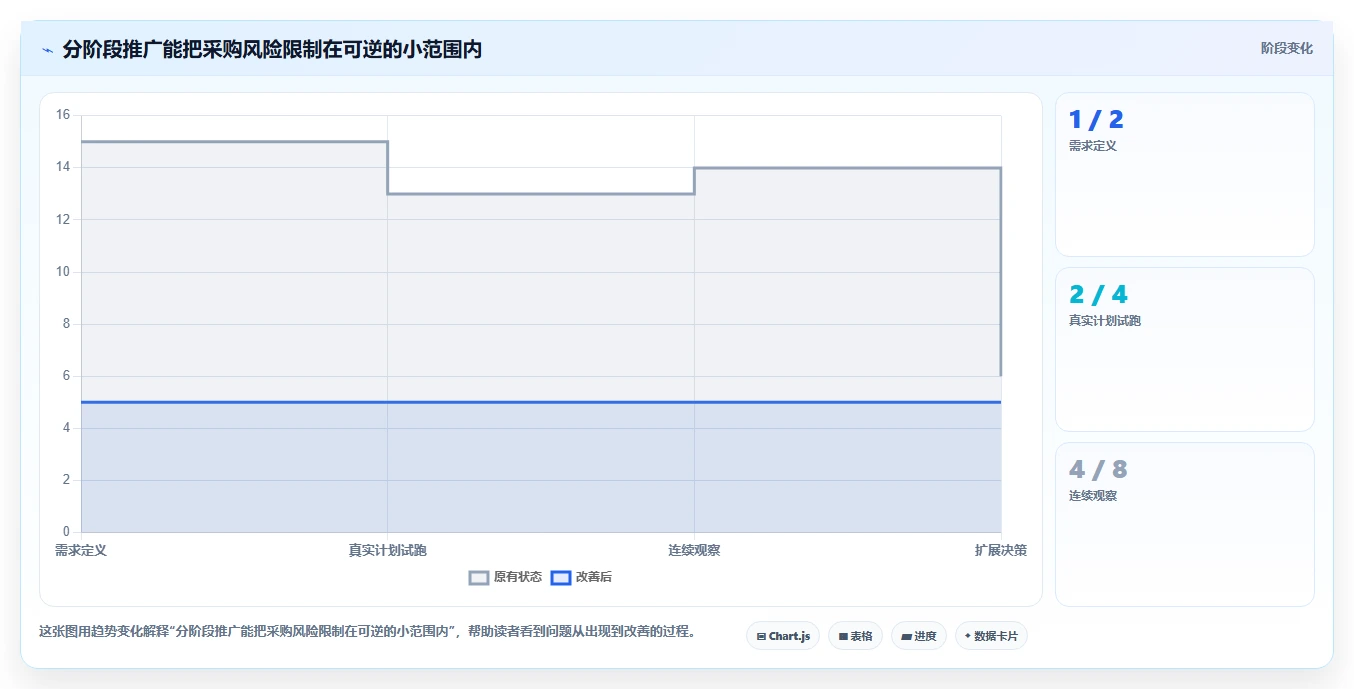
Task: Select the Chart.js tag chip
Action: tap(783, 636)
